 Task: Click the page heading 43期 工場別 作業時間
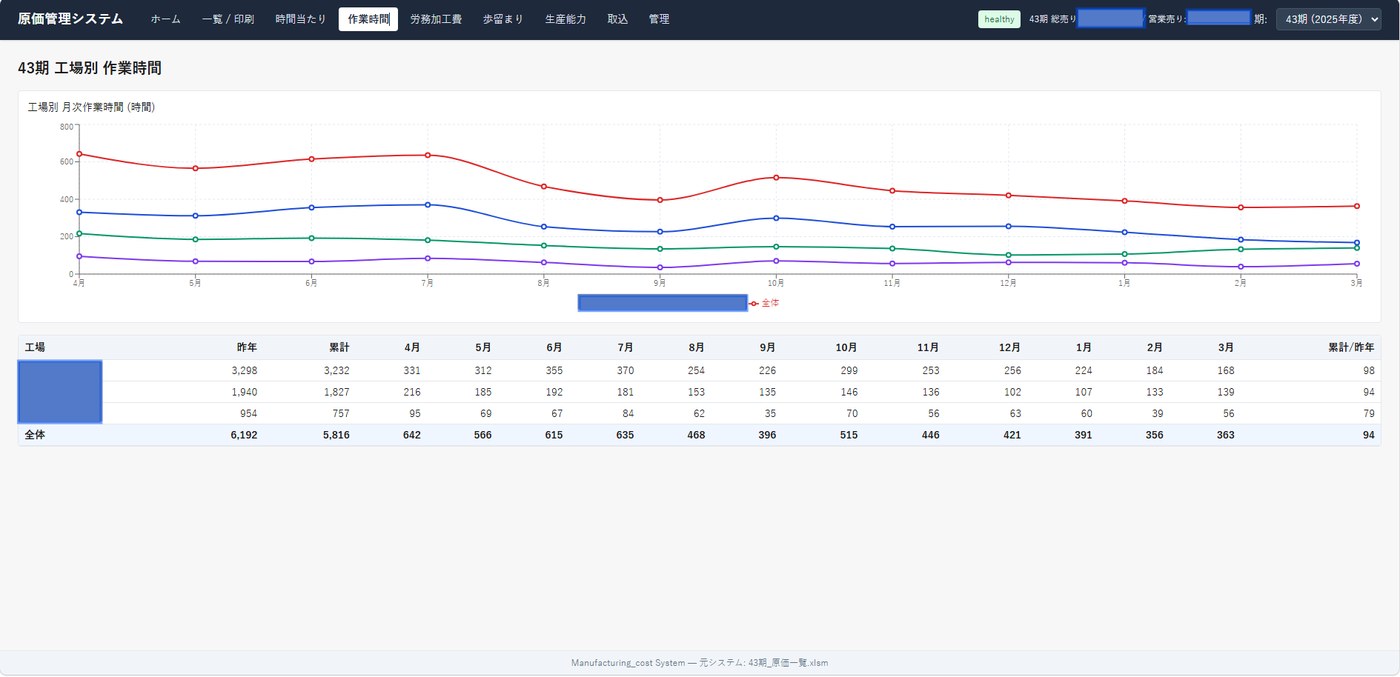coord(90,68)
